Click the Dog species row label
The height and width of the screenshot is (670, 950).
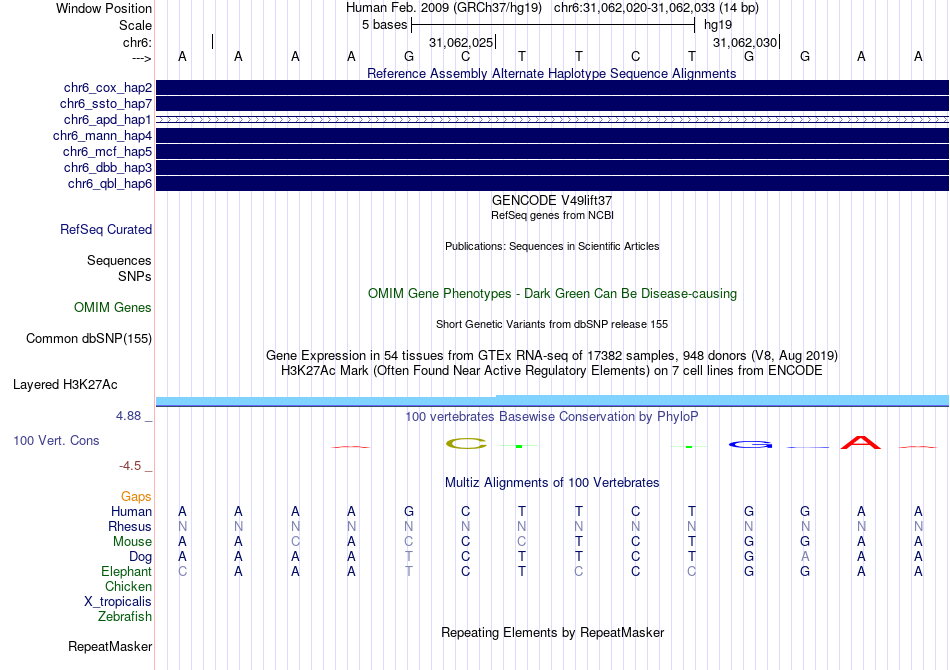[x=141, y=557]
